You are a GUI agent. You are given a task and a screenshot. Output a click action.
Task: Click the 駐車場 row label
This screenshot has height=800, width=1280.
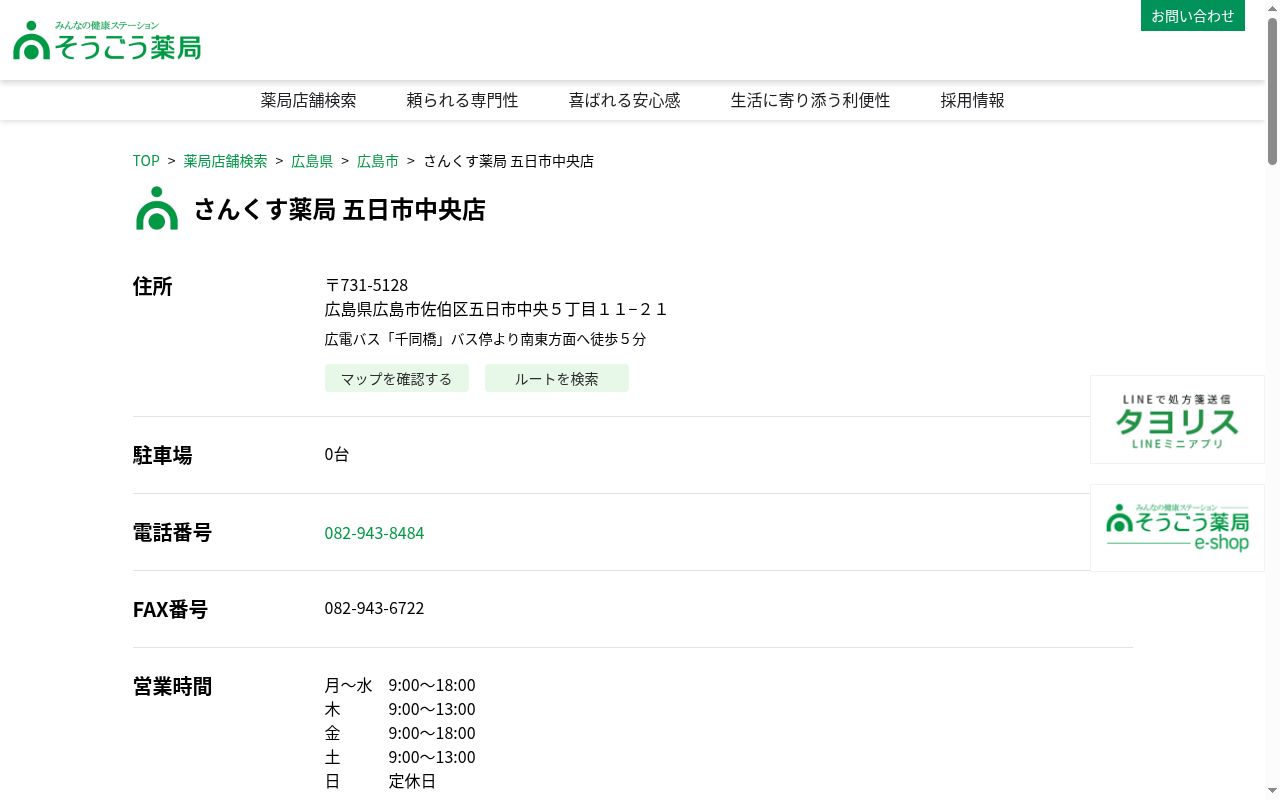(x=162, y=455)
